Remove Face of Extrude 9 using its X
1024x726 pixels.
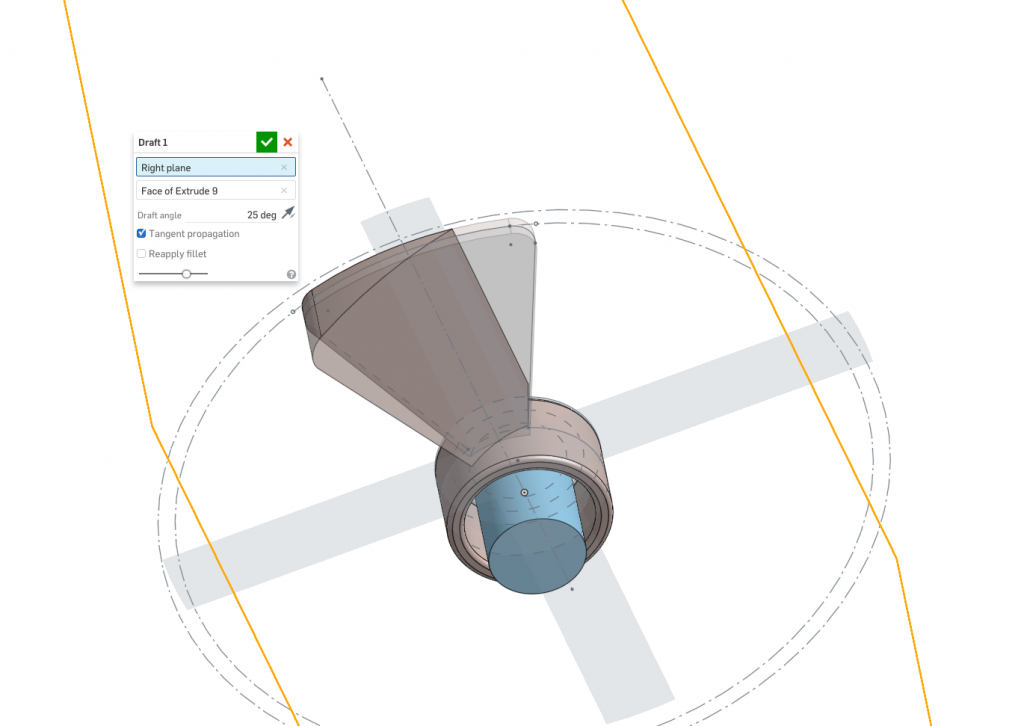(x=283, y=190)
